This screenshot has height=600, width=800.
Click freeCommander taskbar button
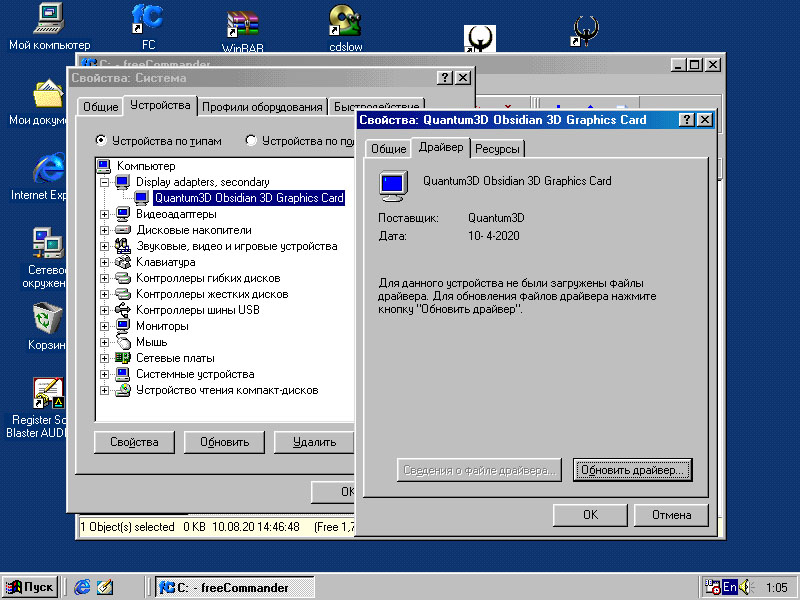[x=234, y=587]
